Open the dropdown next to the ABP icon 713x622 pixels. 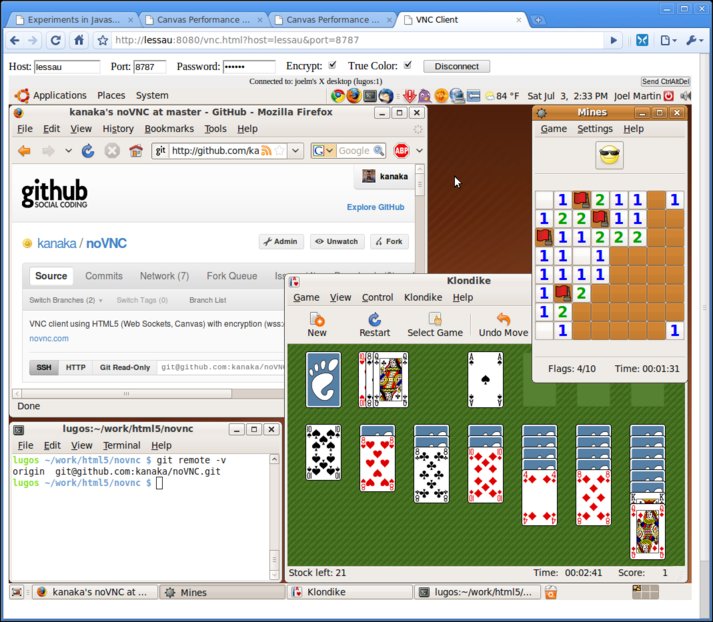(x=419, y=150)
